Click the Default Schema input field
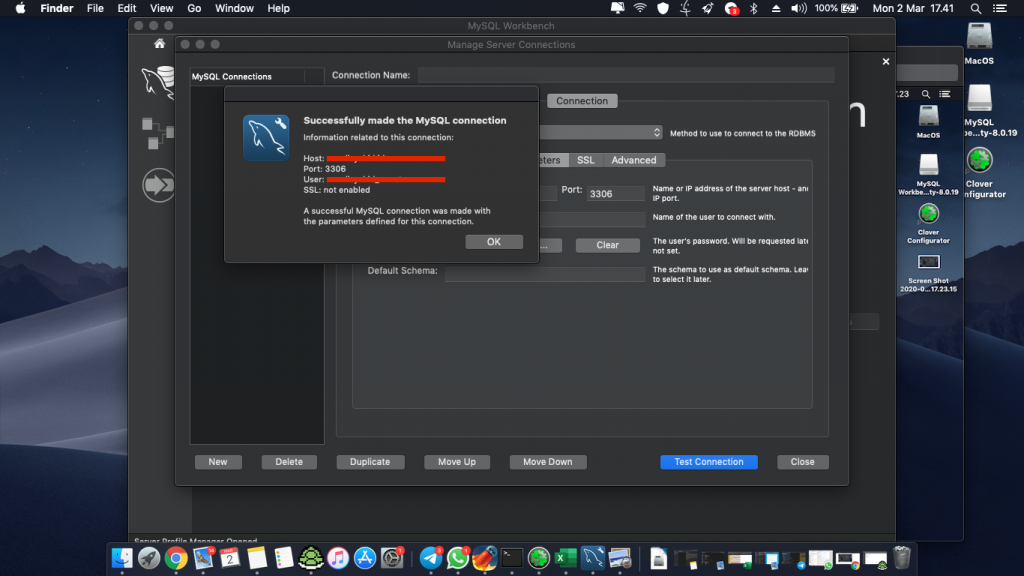Screen dimensions: 1024x576 545,271
